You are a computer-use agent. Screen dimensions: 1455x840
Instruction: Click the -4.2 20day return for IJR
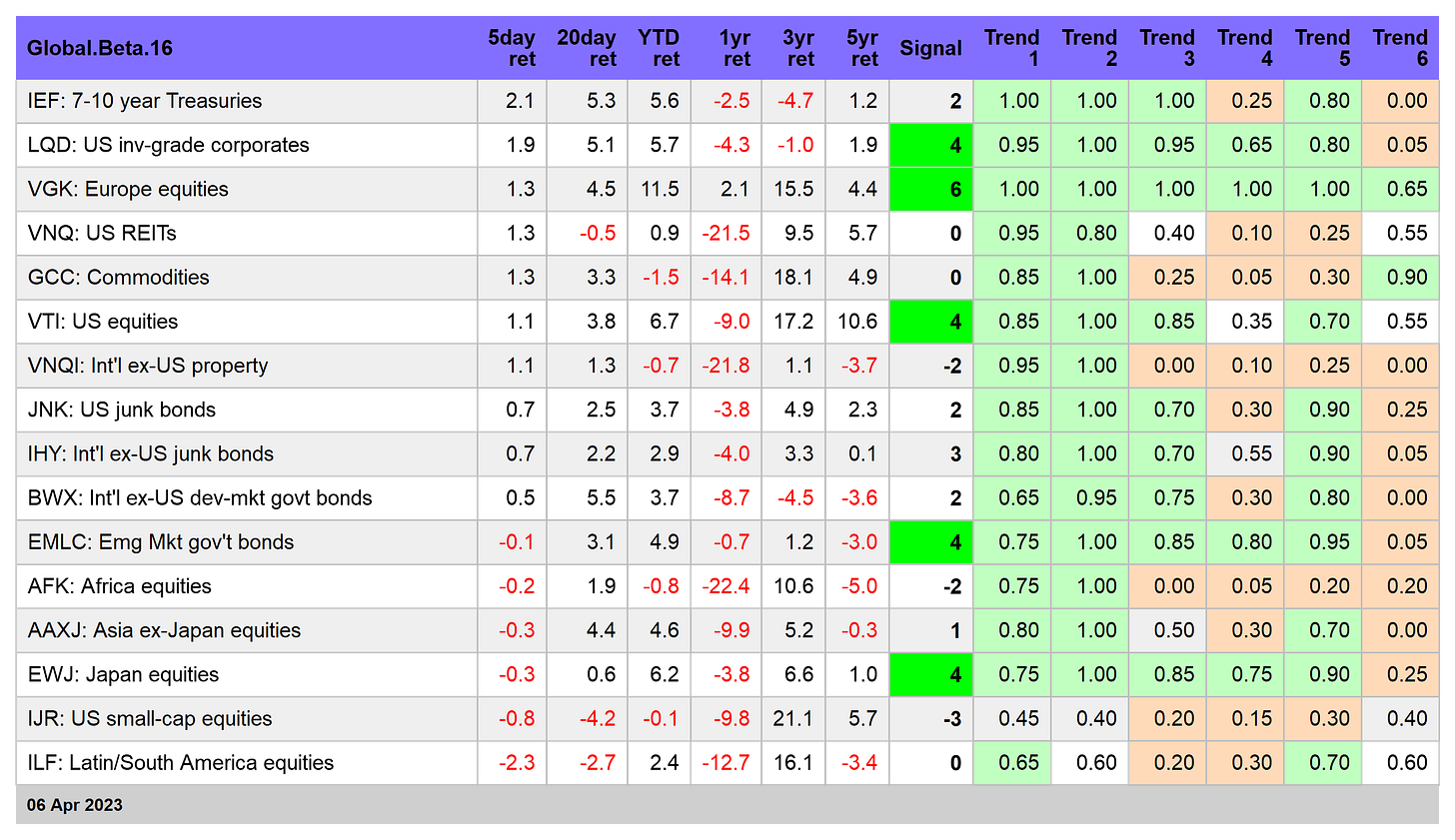[587, 718]
